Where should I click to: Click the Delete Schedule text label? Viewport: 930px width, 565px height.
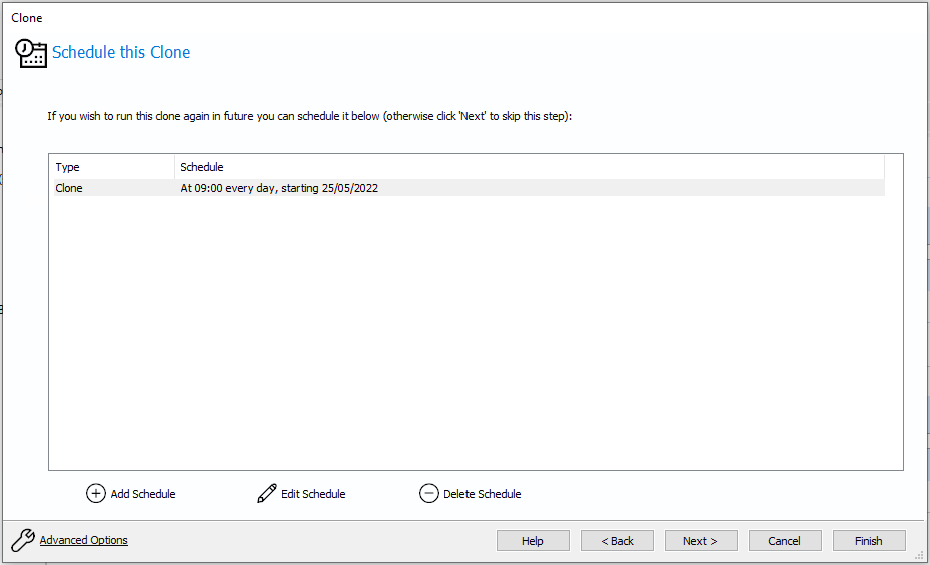pyautogui.click(x=482, y=494)
